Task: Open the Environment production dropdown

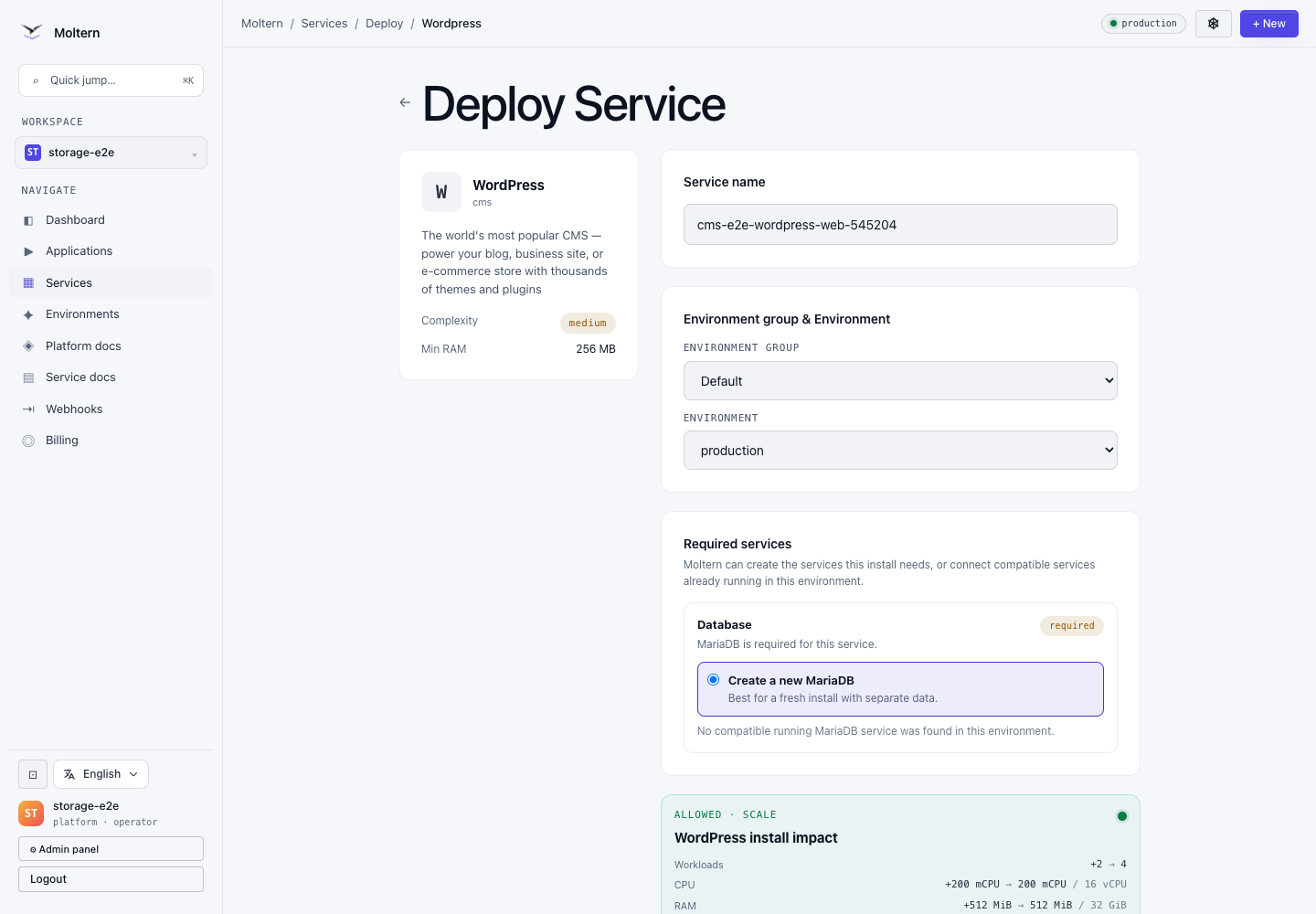Action: pyautogui.click(x=900, y=451)
